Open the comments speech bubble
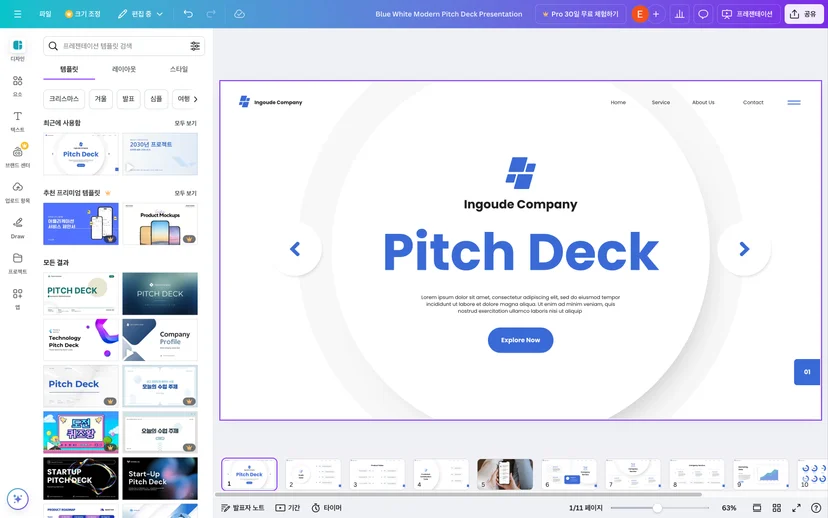Viewport: 828px width, 518px height. (703, 14)
